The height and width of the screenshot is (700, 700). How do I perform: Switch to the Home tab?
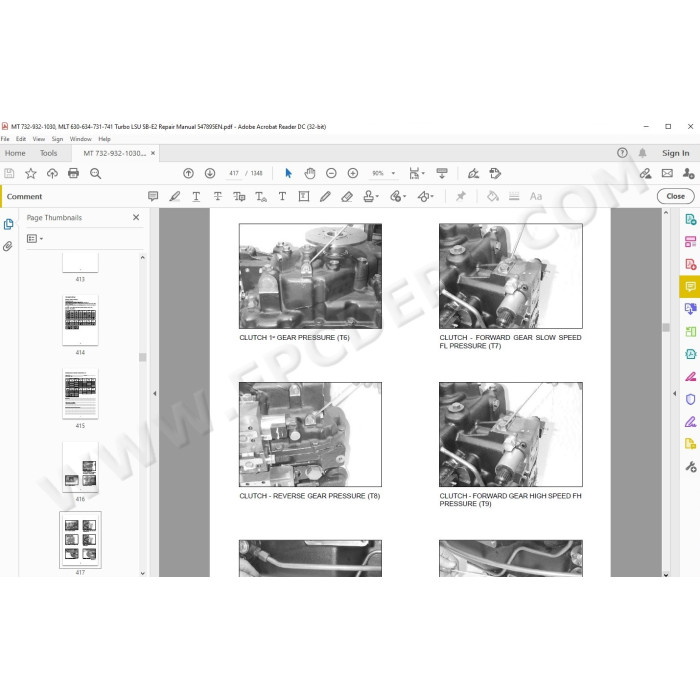(15, 153)
